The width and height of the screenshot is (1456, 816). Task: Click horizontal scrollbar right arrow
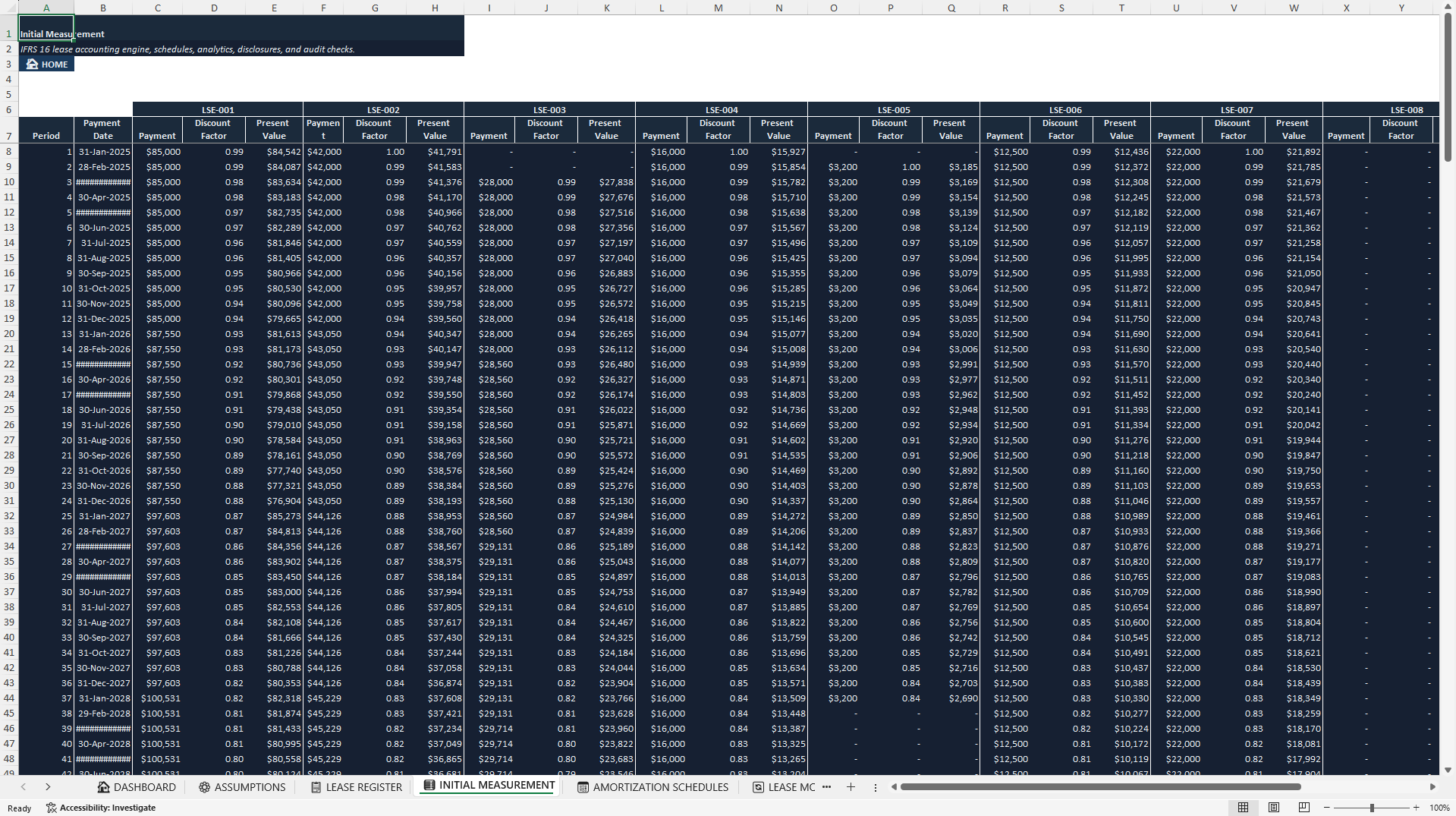[x=1432, y=787]
